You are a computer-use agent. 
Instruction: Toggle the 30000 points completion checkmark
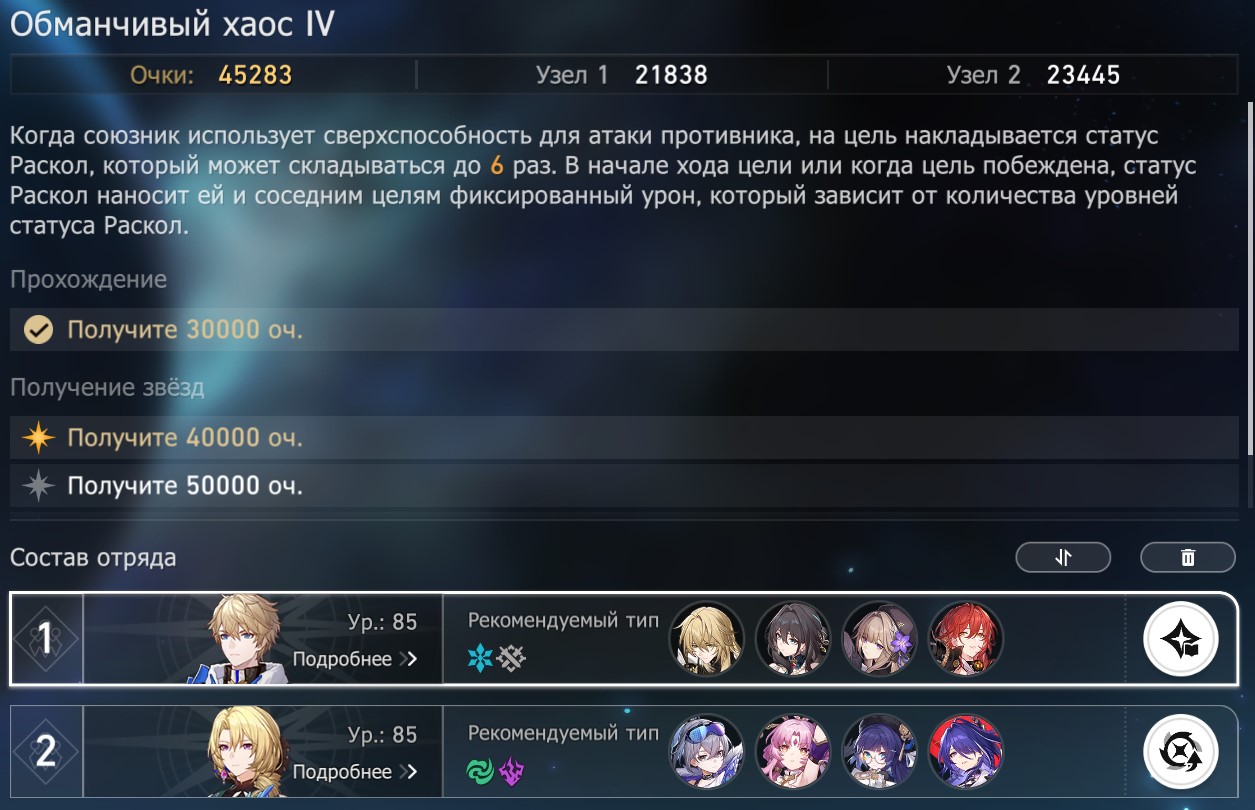[38, 330]
